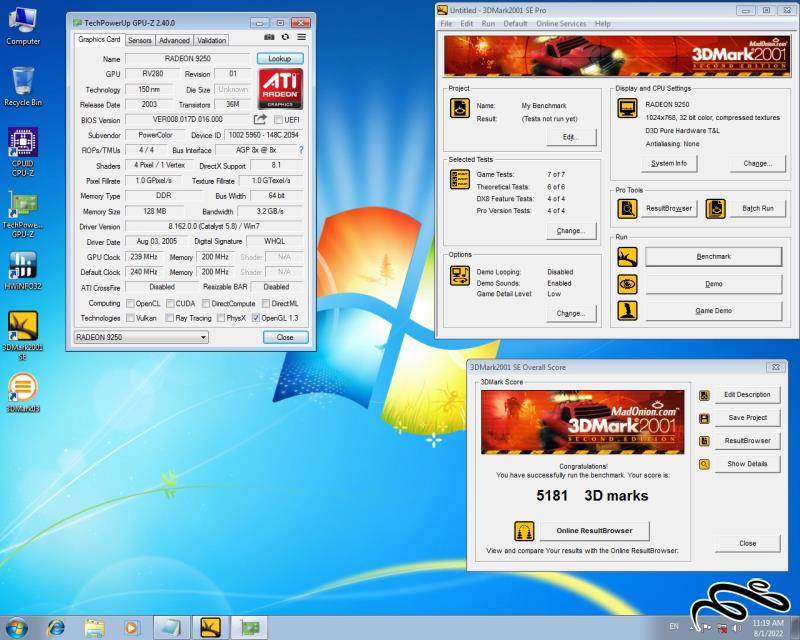
Task: Click the Online ResultBrowser button
Action: [594, 531]
